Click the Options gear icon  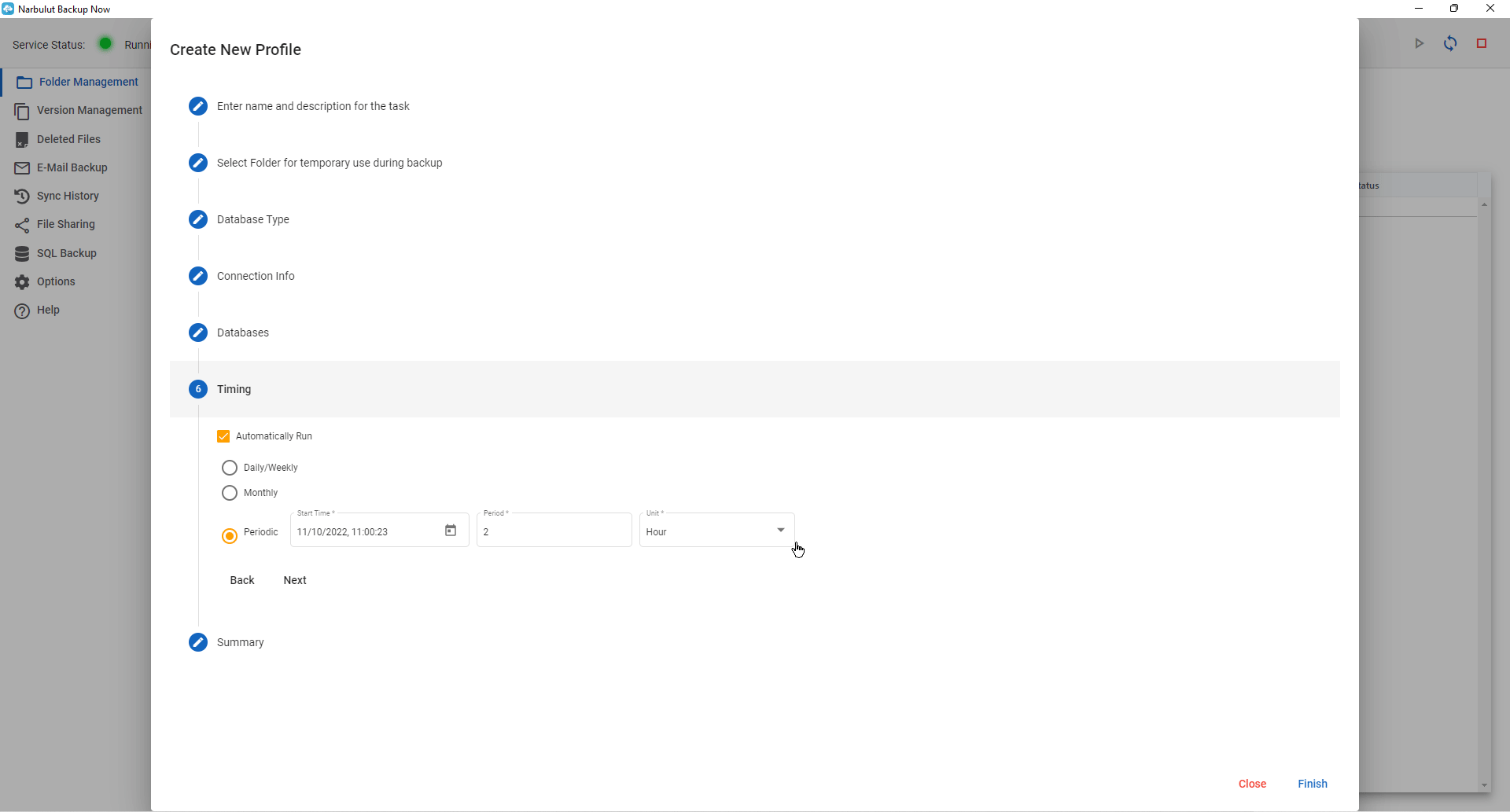click(x=22, y=282)
